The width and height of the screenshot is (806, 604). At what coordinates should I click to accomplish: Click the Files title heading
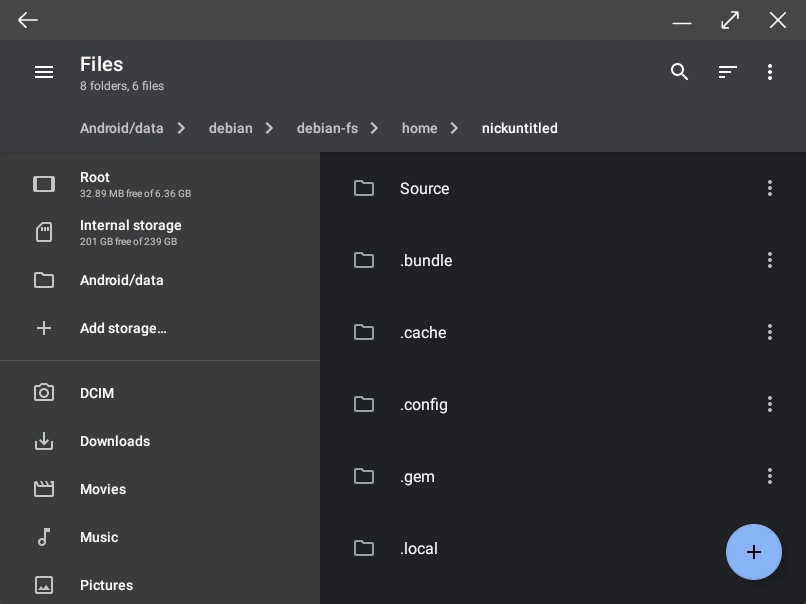click(x=101, y=64)
